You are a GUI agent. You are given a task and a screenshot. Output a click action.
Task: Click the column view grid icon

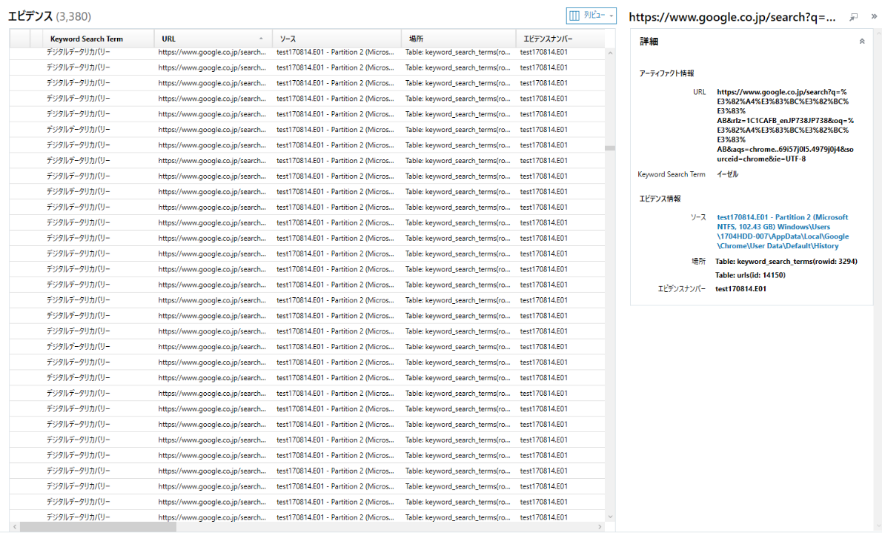coord(575,17)
